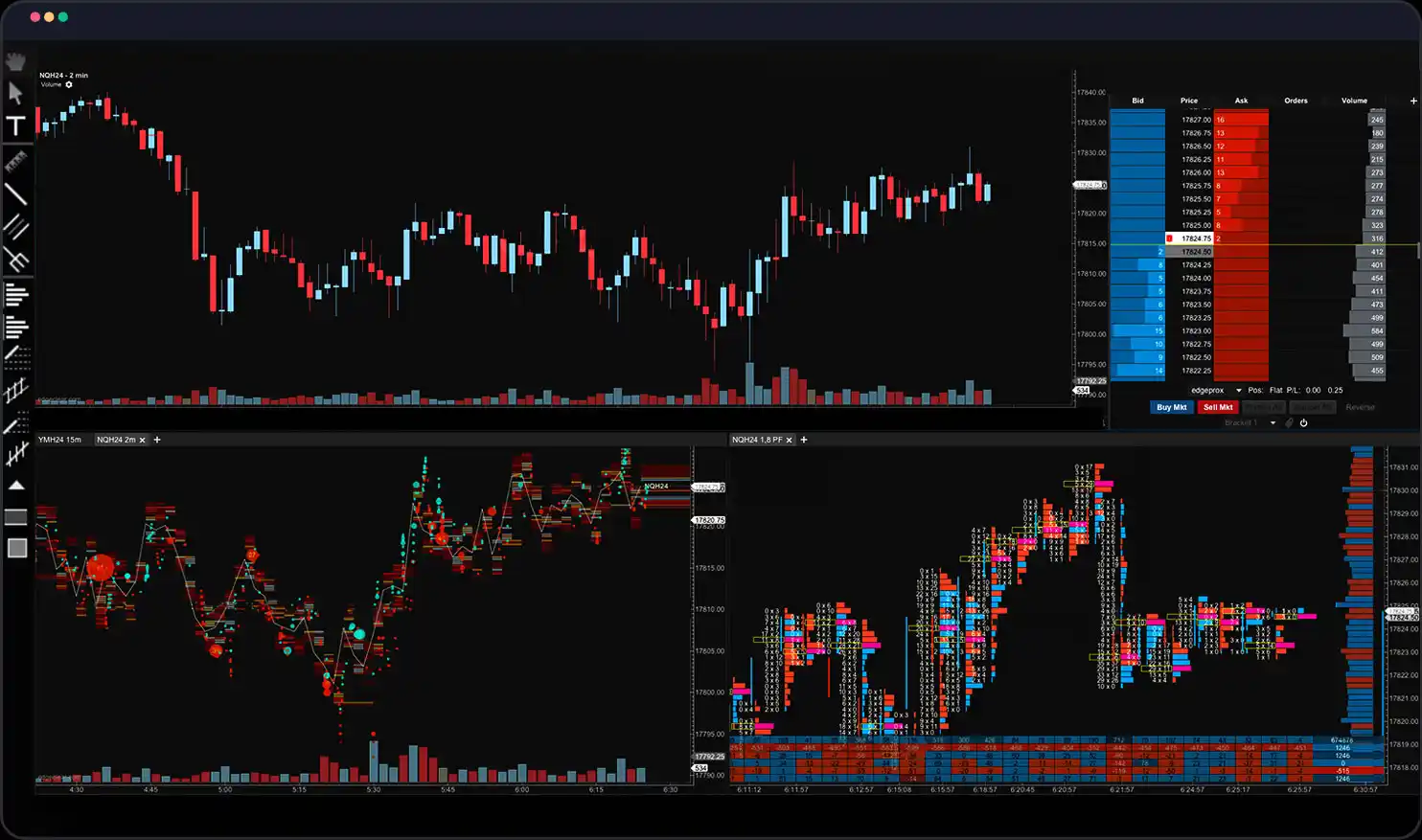Expand the Bracket 1 dropdown
1422x840 pixels.
(x=1273, y=422)
